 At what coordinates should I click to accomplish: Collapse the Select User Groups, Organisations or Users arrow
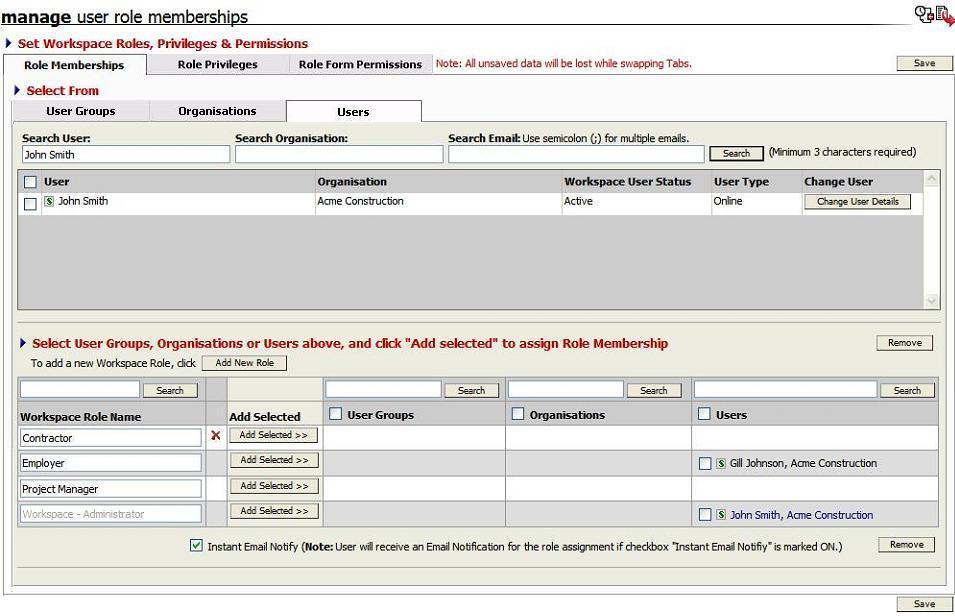coord(23,343)
